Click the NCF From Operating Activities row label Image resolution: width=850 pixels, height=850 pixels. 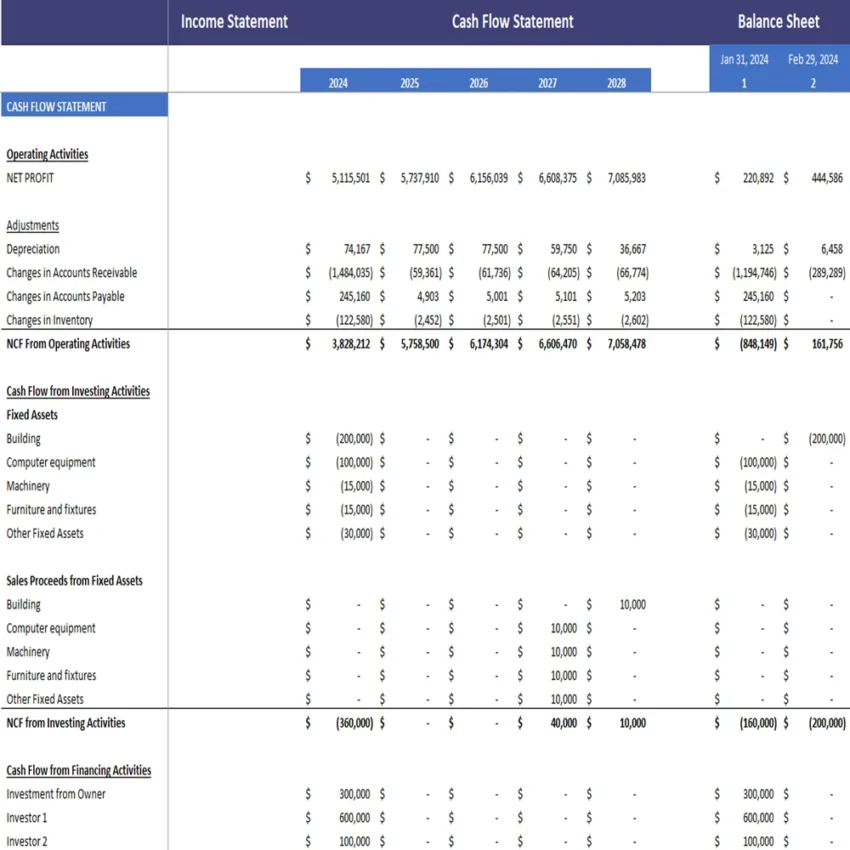[66, 343]
